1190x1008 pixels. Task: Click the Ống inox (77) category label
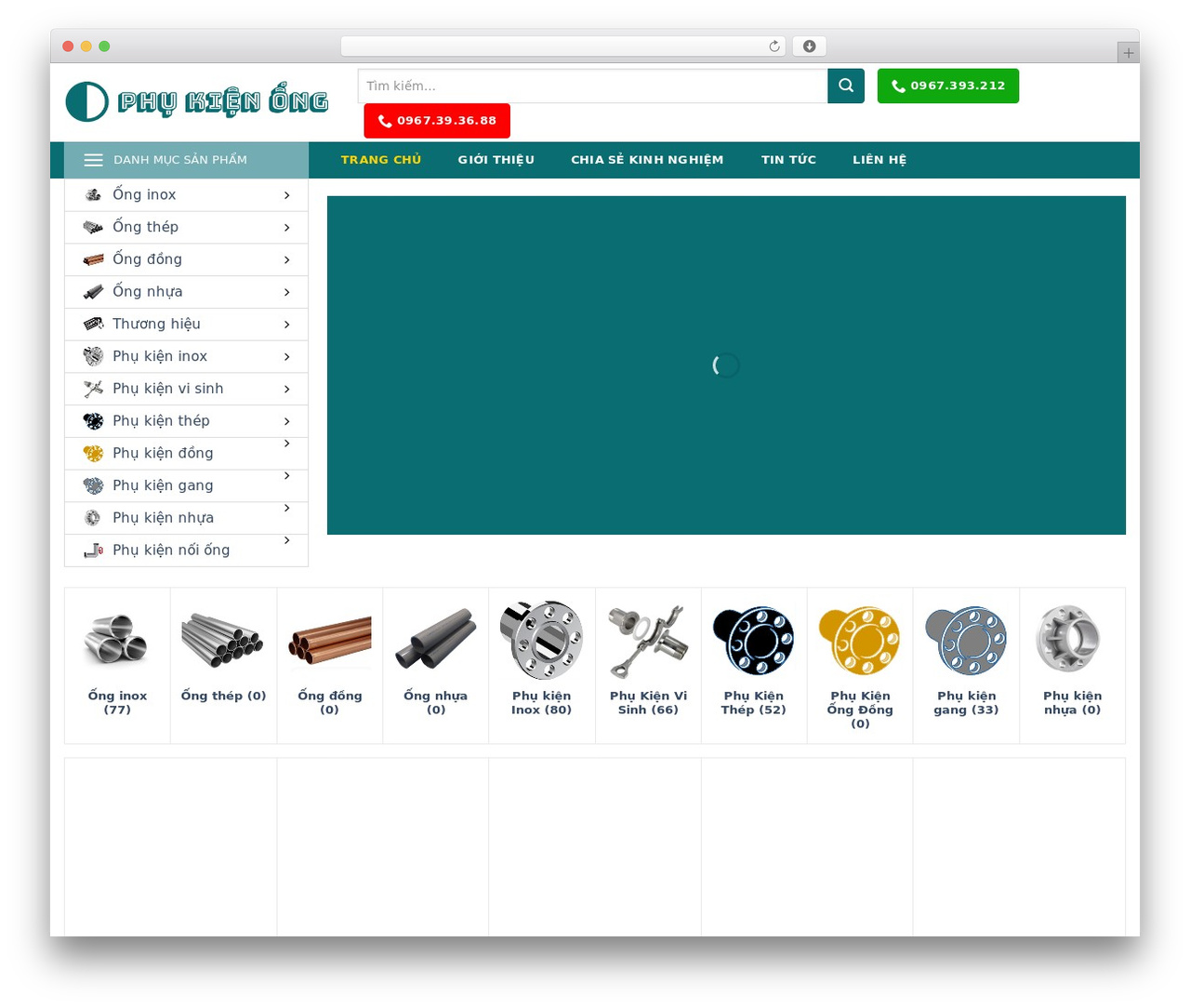point(117,702)
